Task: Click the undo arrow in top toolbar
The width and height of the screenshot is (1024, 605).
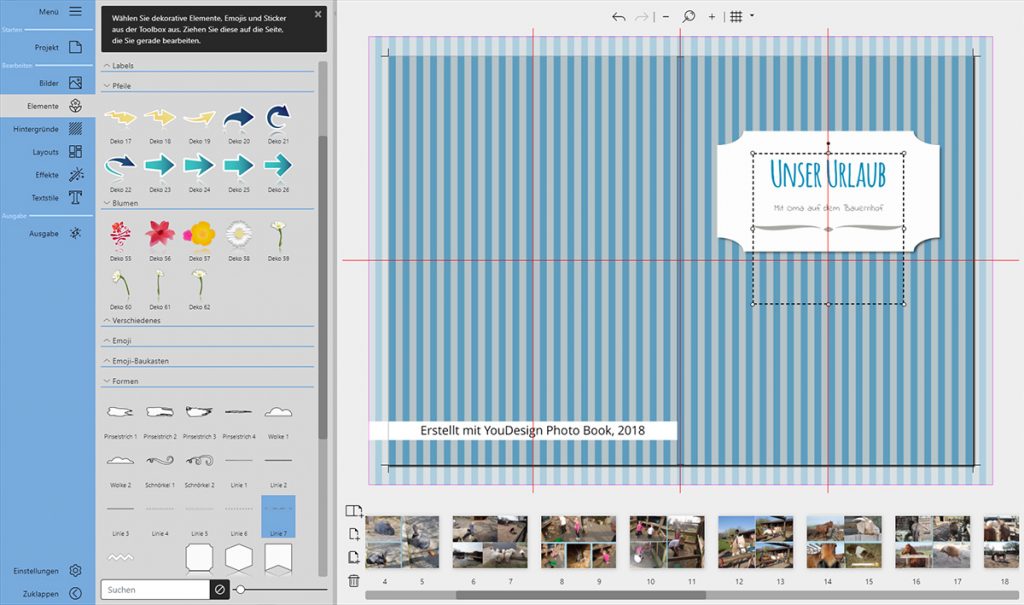Action: click(618, 17)
